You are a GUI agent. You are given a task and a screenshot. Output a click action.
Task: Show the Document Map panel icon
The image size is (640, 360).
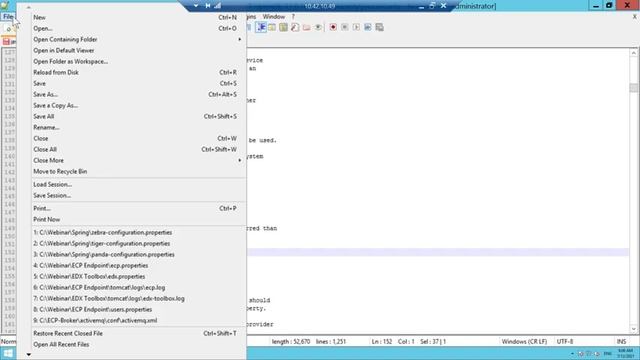pyautogui.click(x=283, y=27)
